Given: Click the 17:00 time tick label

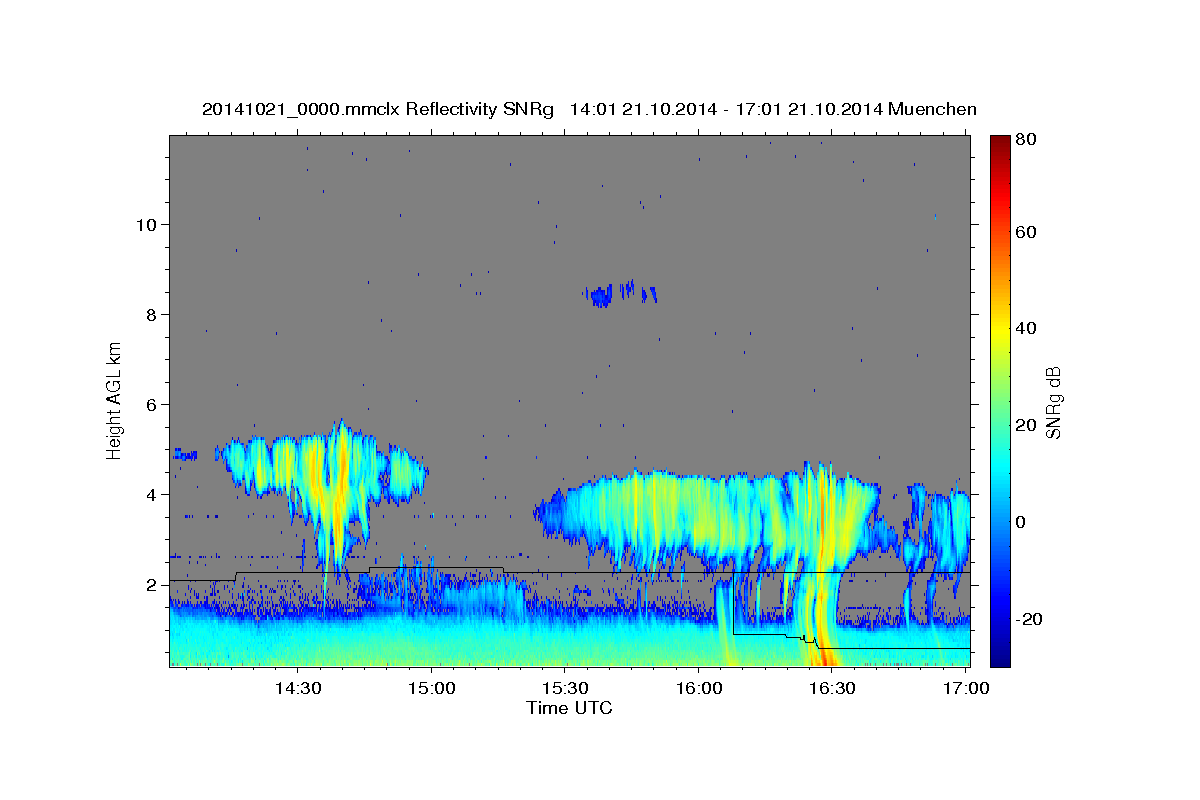Looking at the screenshot, I should click(966, 688).
